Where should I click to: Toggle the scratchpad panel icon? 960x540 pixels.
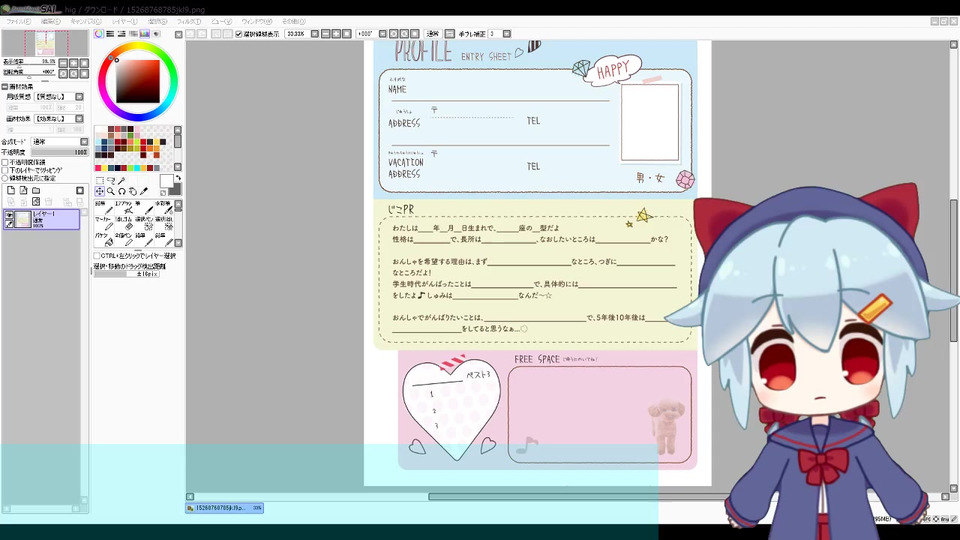157,34
